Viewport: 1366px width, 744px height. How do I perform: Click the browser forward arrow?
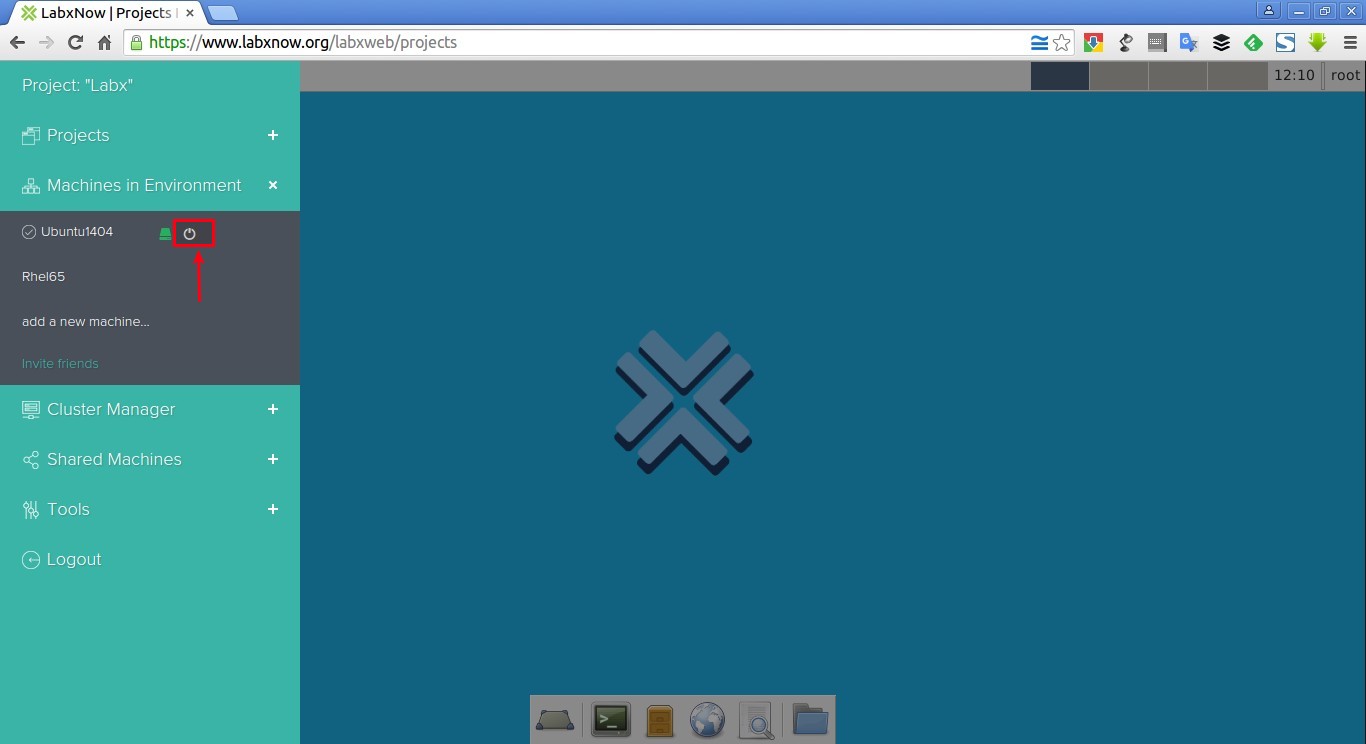(x=46, y=42)
